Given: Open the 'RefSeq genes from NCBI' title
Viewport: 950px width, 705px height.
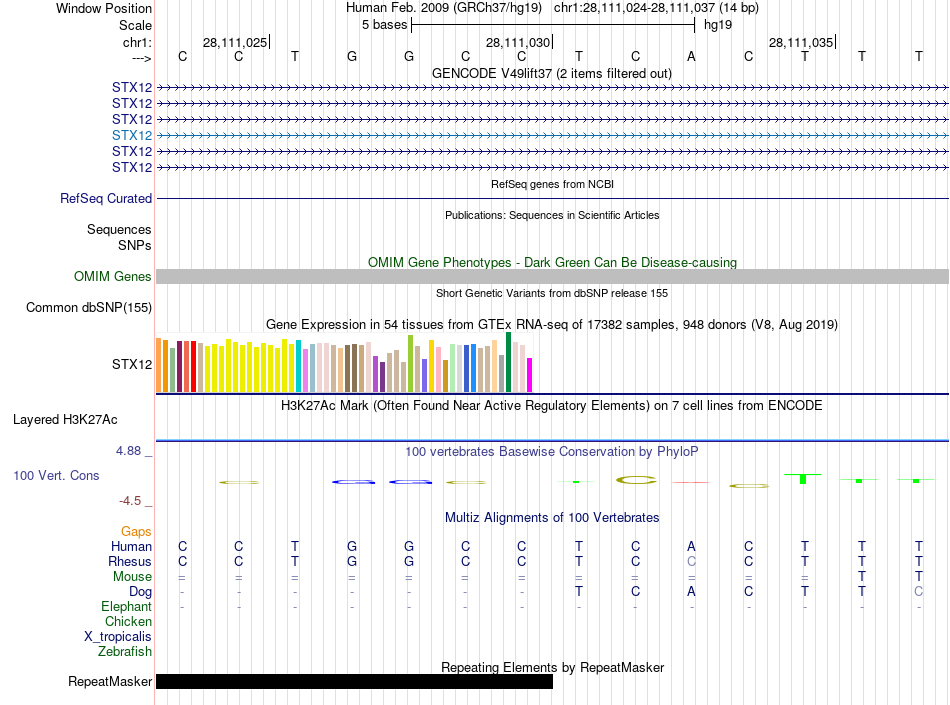Looking at the screenshot, I should pos(552,185).
